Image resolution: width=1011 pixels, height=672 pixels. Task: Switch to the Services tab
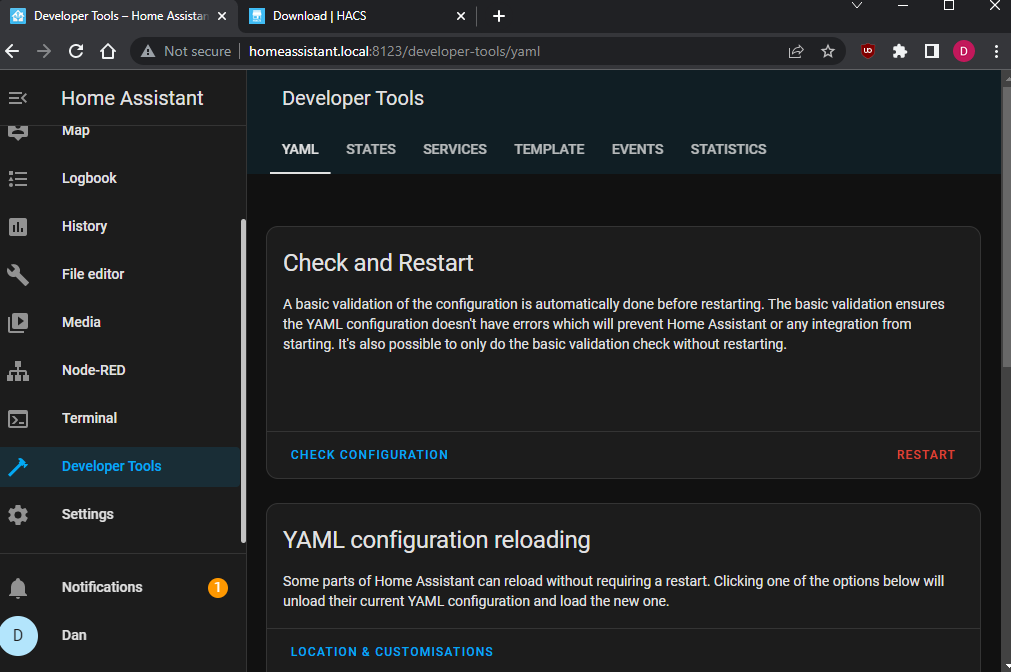pyautogui.click(x=455, y=150)
